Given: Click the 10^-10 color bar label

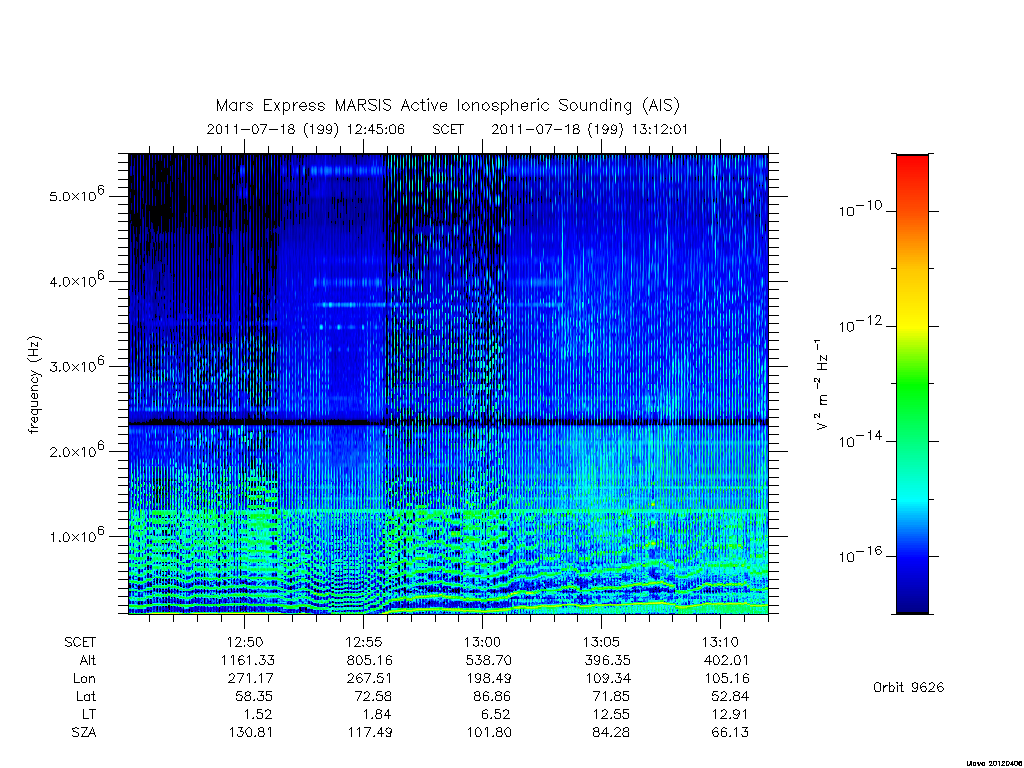Looking at the screenshot, I should pos(860,209).
